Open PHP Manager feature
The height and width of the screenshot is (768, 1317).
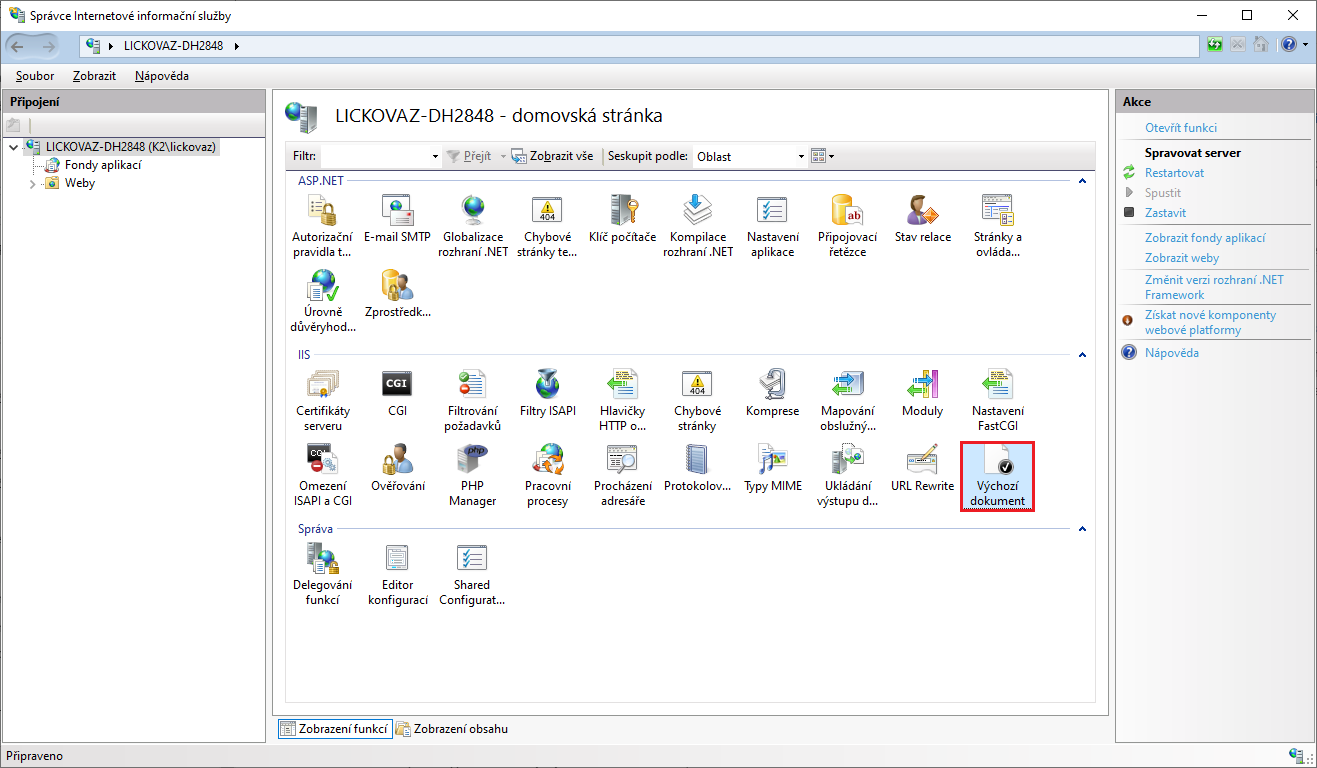click(x=472, y=475)
